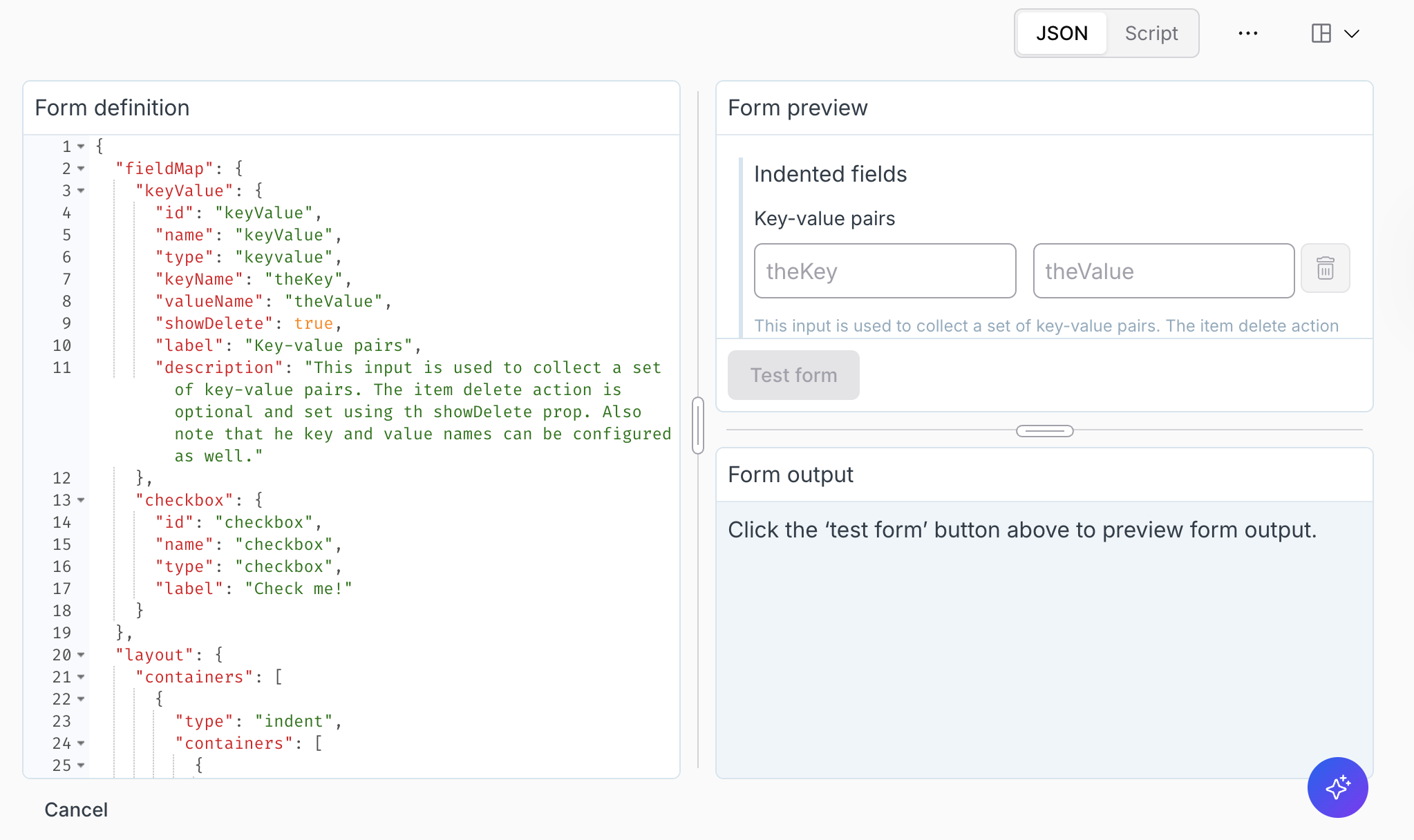Click the Test form button
1414x840 pixels.
[x=793, y=375]
